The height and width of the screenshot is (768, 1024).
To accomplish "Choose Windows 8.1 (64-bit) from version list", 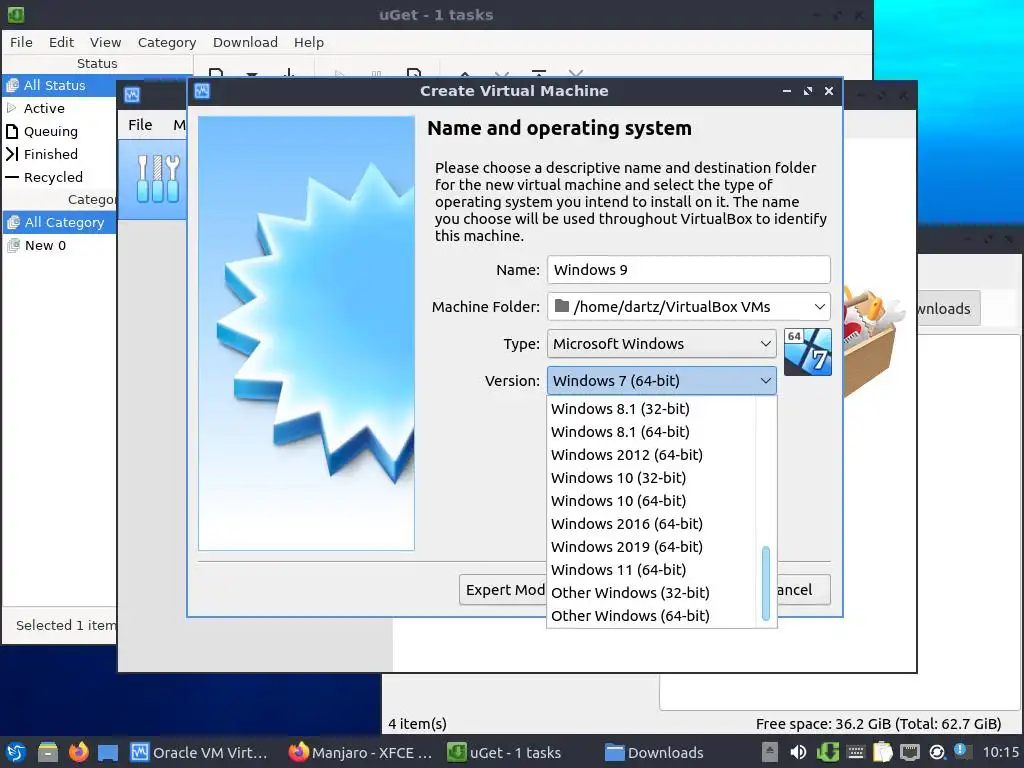I will pyautogui.click(x=651, y=432).
